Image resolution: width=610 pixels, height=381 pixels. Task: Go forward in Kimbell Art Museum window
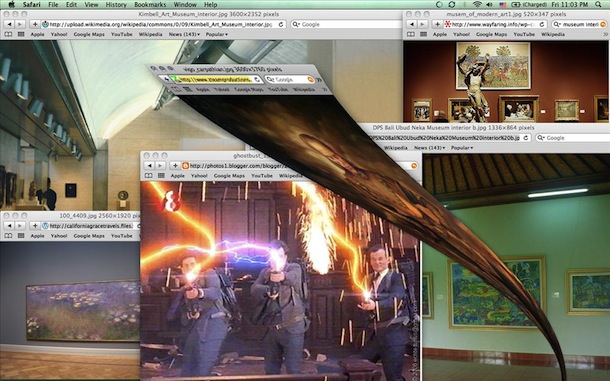coord(19,24)
